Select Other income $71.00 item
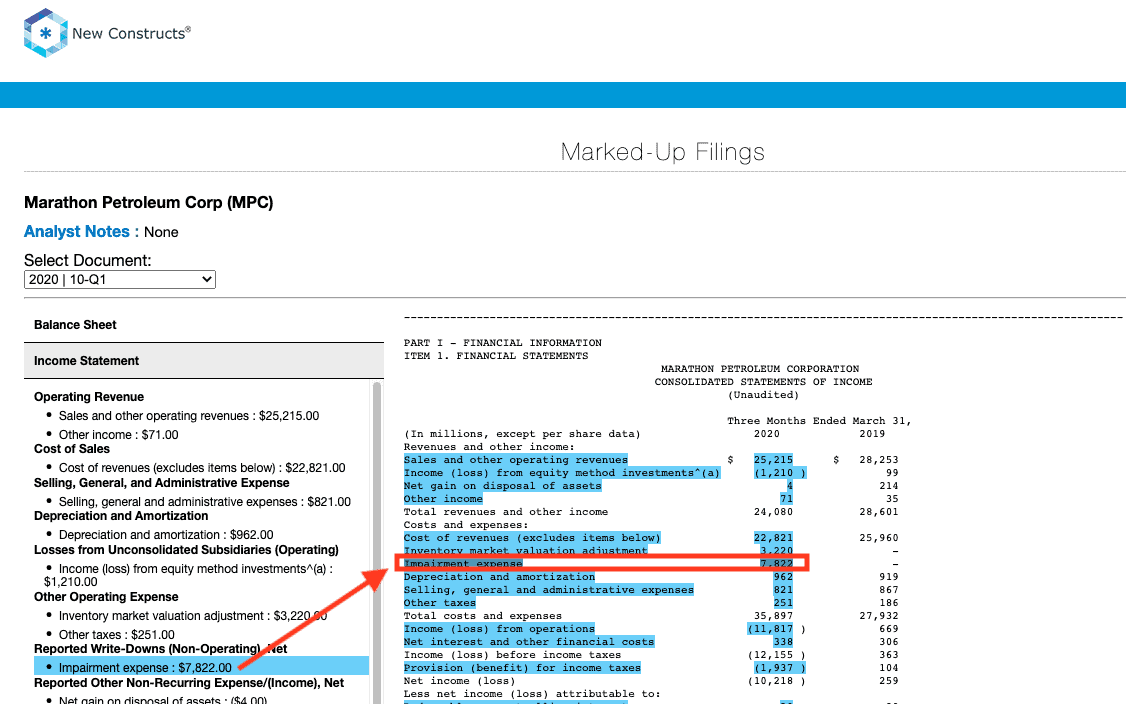This screenshot has height=704, width=1126. pos(118,435)
